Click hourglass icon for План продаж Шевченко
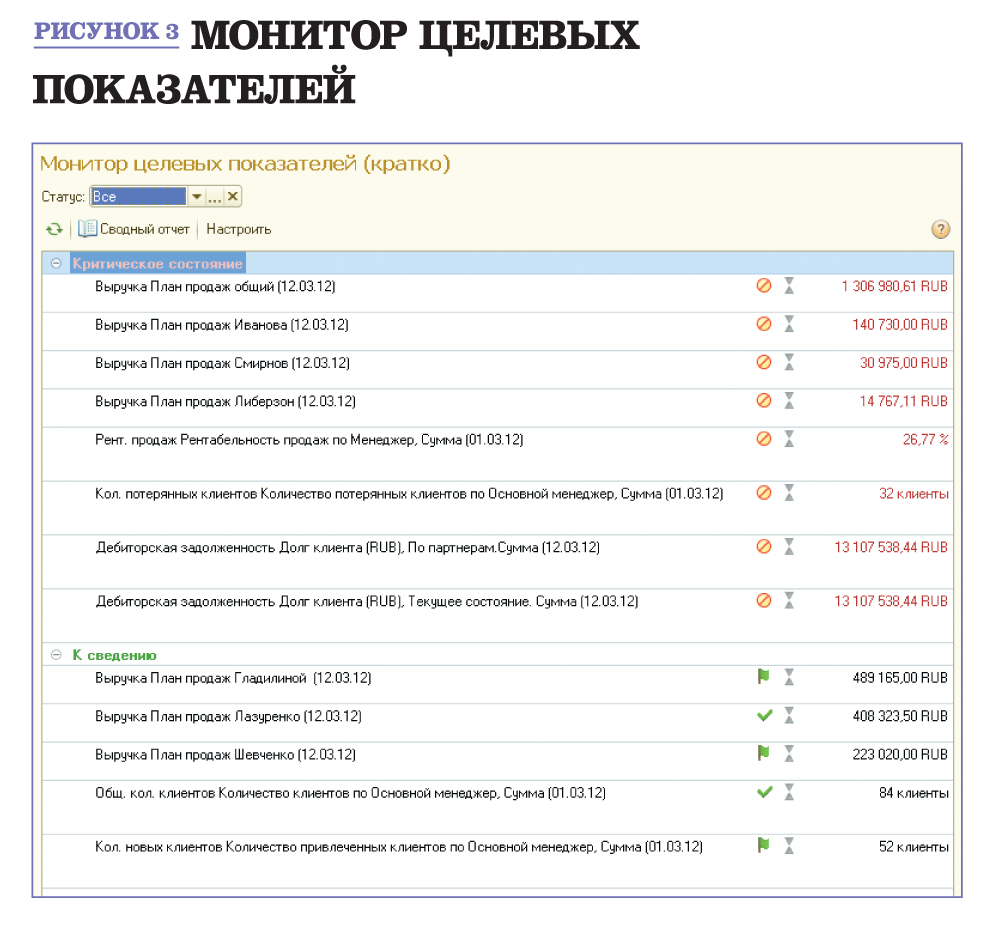This screenshot has width=989, height=928. pyautogui.click(x=789, y=753)
